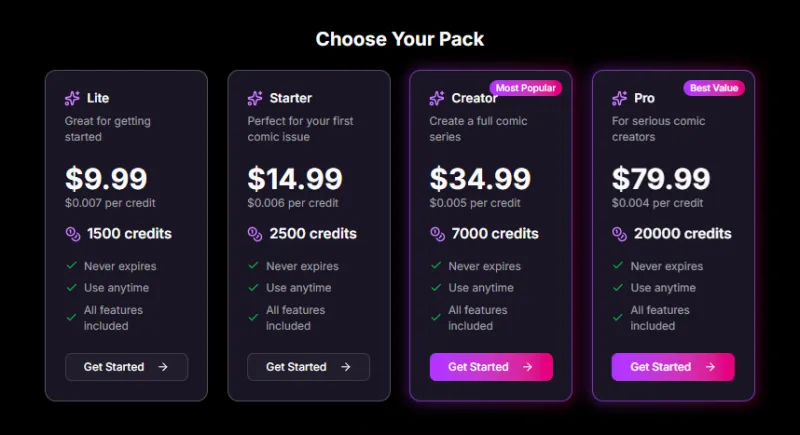This screenshot has height=435, width=800.
Task: Click the coins icon next to 2500 credits
Action: coord(254,234)
